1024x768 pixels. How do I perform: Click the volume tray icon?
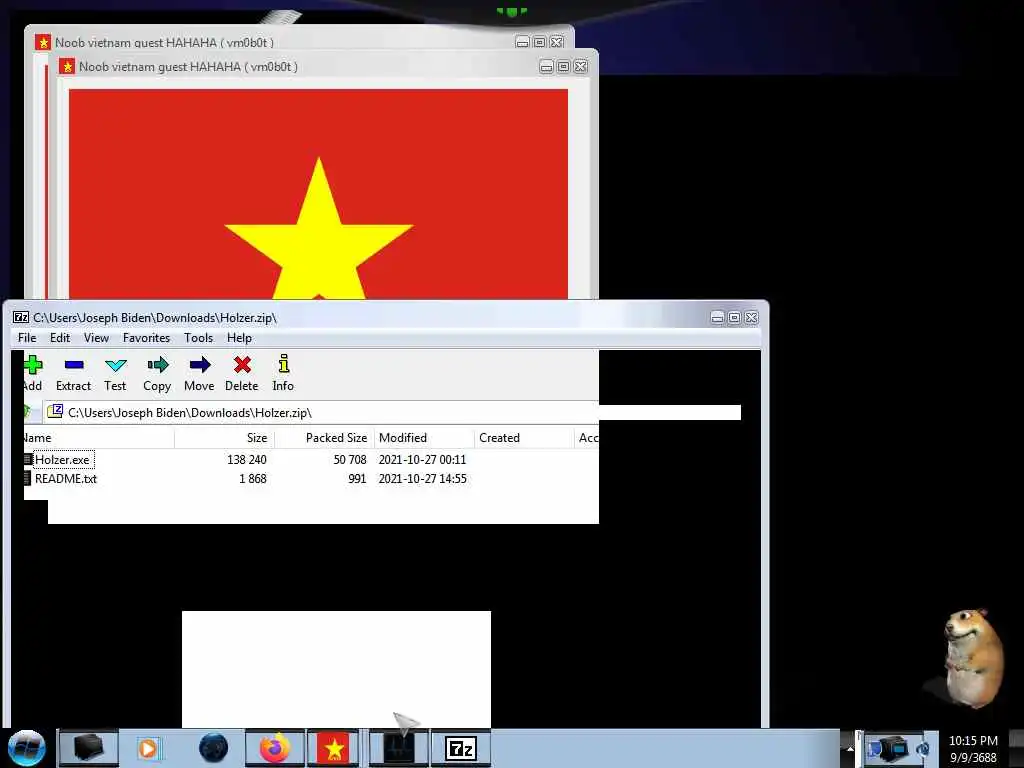(x=923, y=749)
